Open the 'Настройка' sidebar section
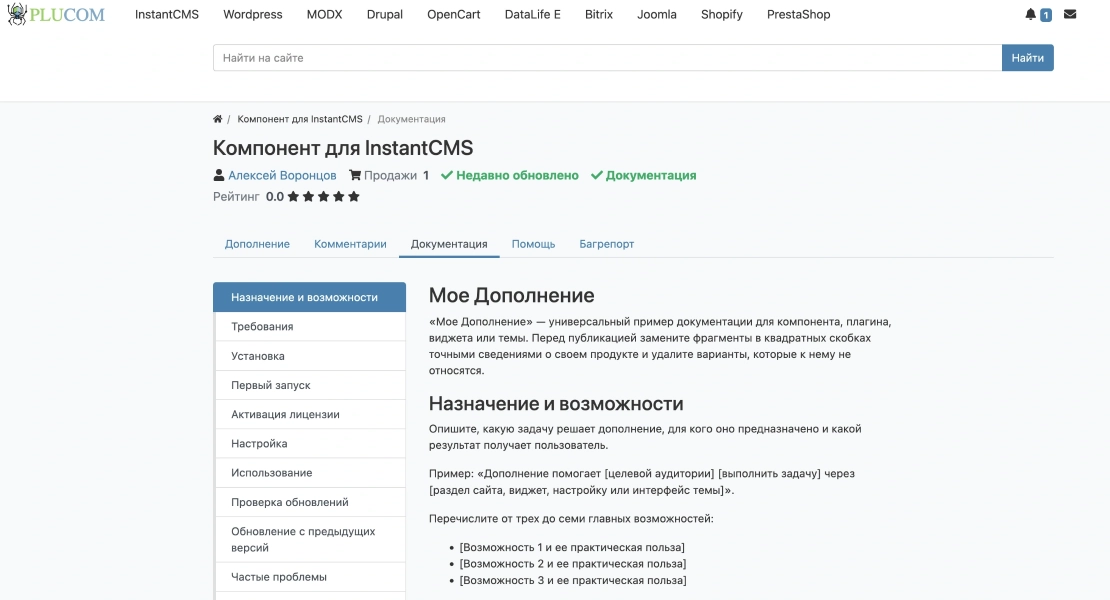 point(309,444)
